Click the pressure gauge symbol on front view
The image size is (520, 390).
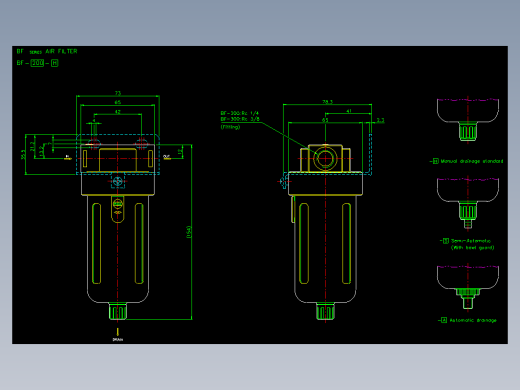point(117,181)
